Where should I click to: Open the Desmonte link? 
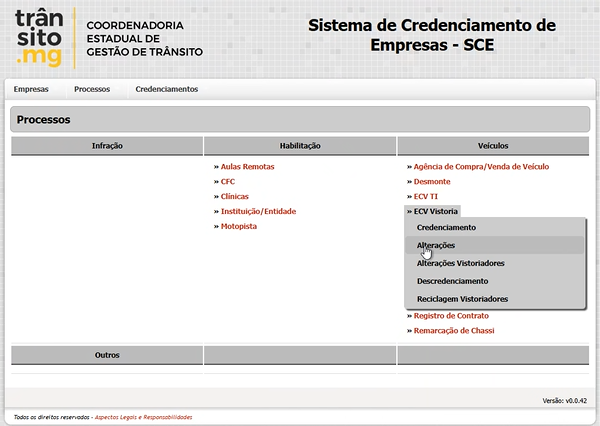click(432, 181)
